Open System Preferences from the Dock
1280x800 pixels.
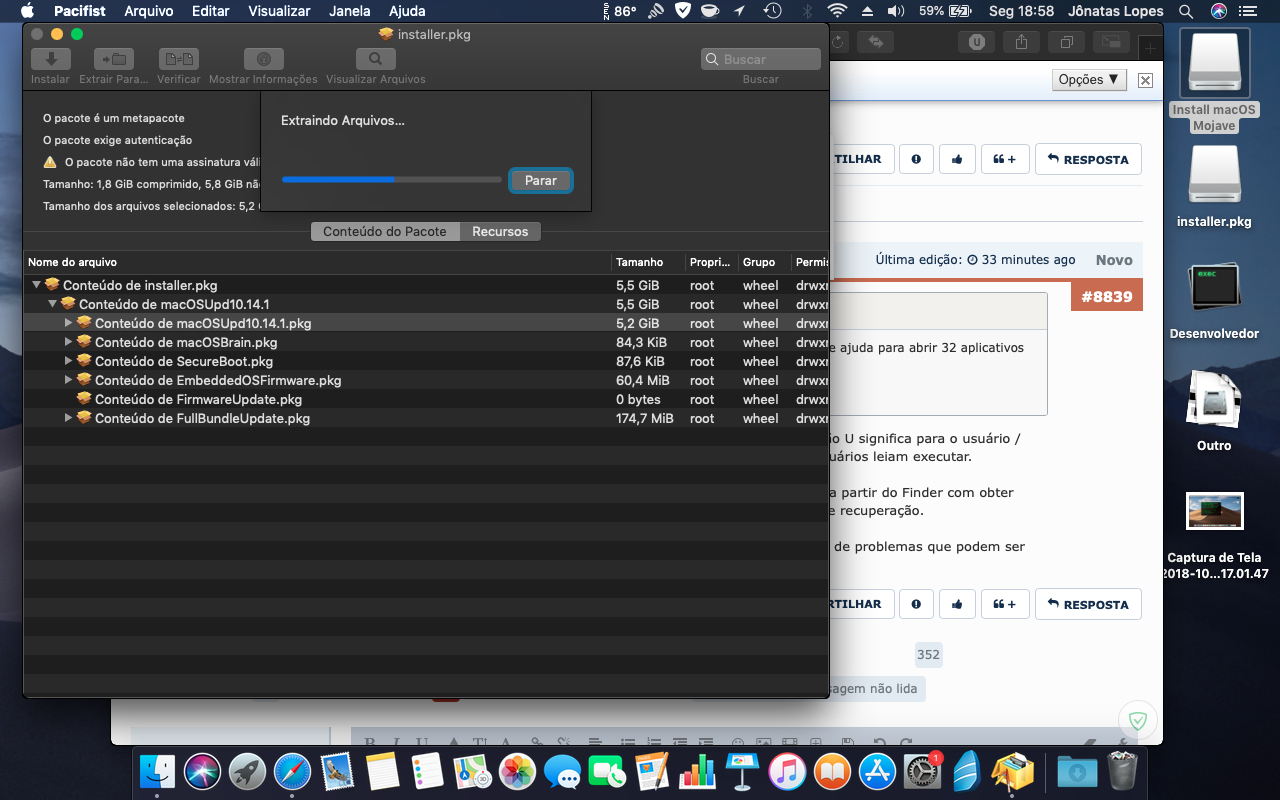[x=921, y=771]
